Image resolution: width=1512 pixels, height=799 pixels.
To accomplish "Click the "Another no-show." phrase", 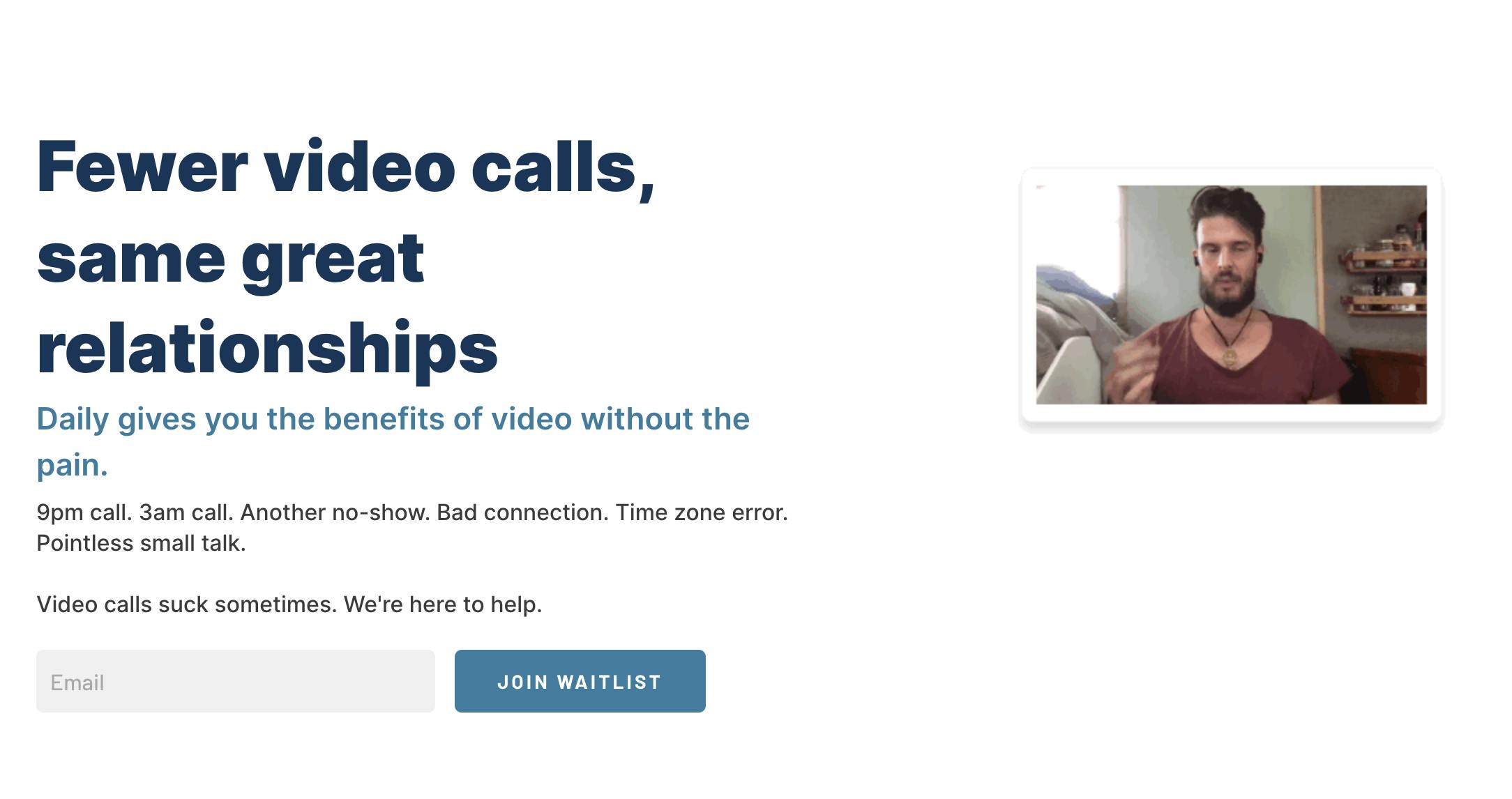I will click(x=335, y=512).
